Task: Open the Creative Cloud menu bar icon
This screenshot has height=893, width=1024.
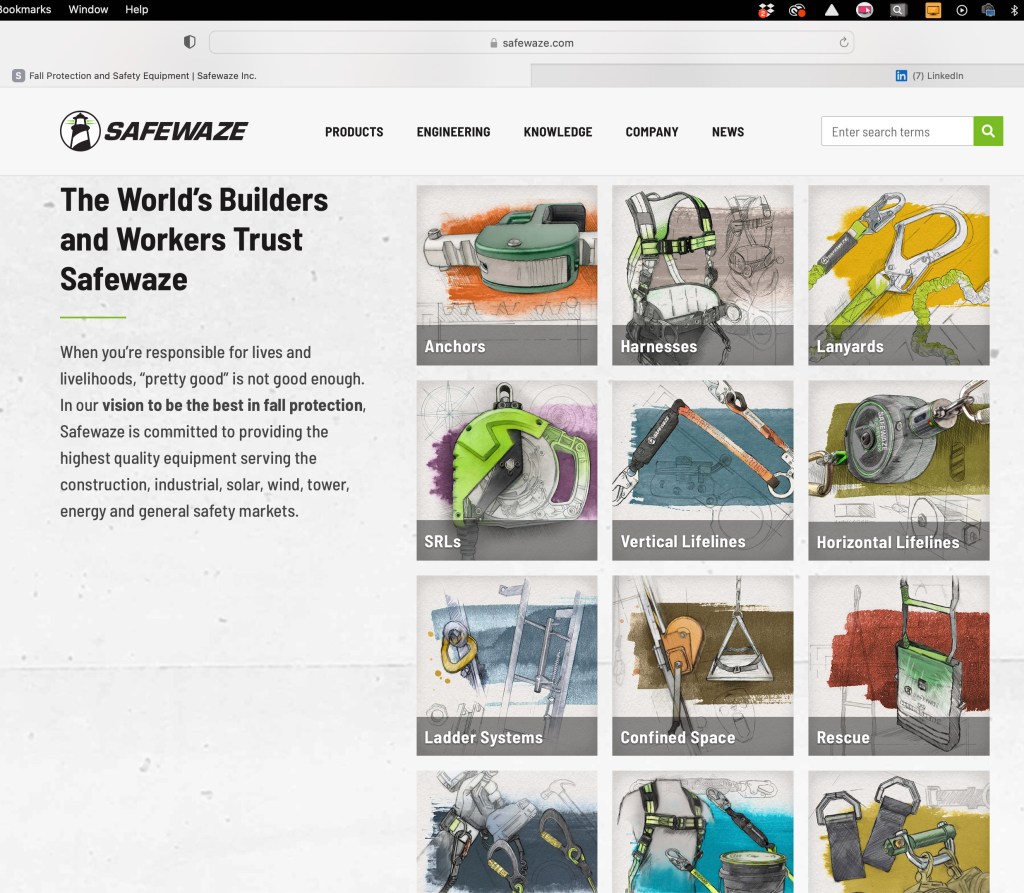Action: click(797, 10)
